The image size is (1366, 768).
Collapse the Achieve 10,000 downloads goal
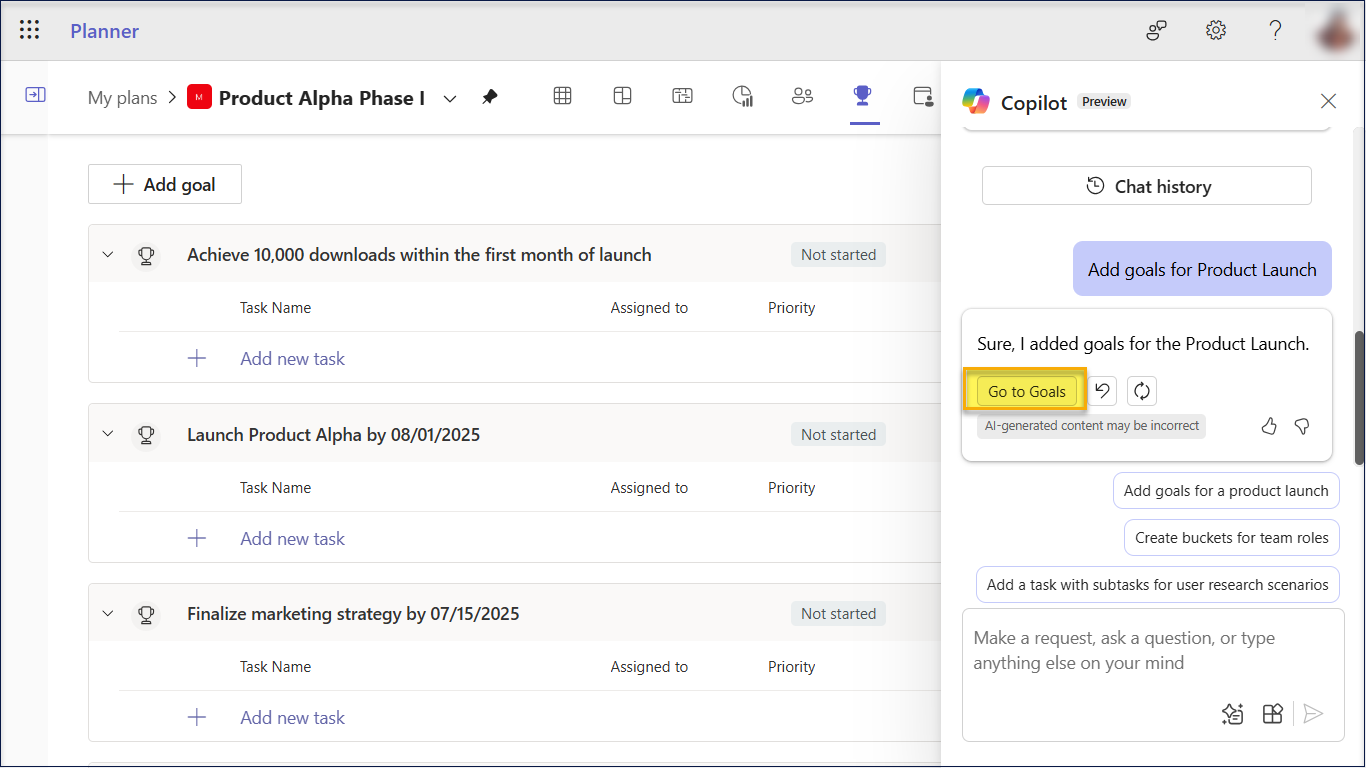(x=108, y=255)
